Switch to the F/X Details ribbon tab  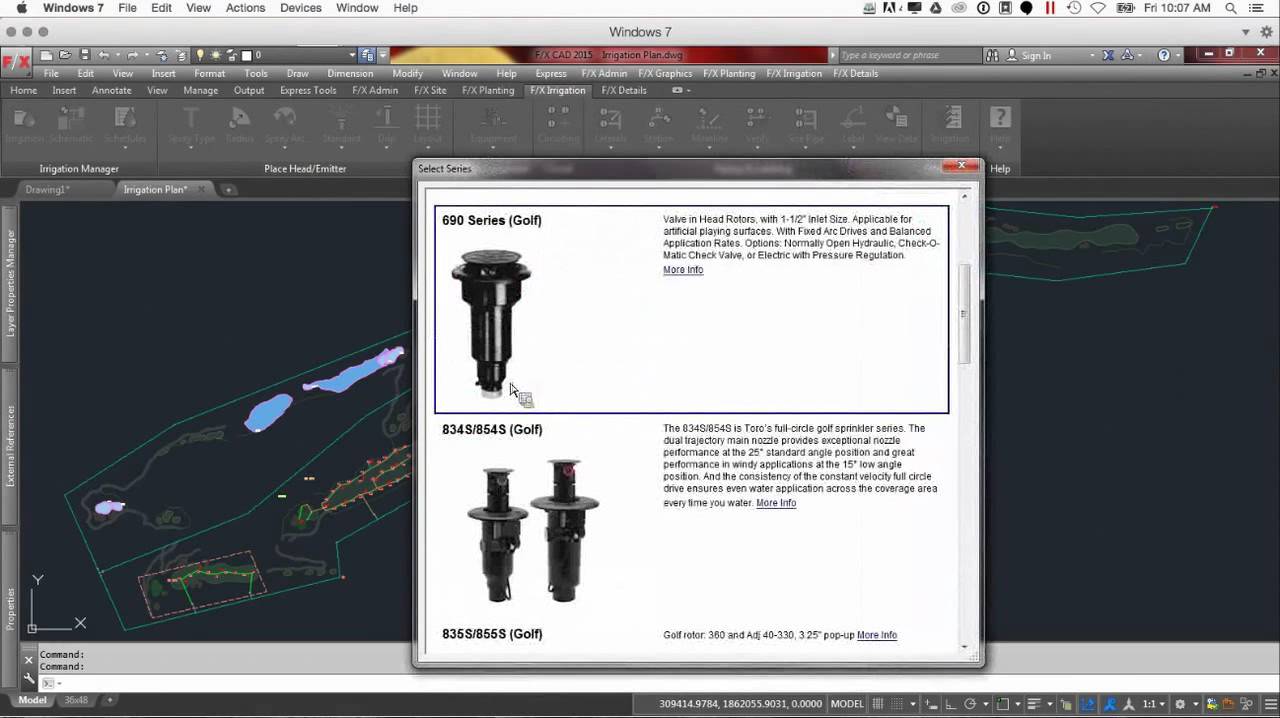[x=624, y=90]
